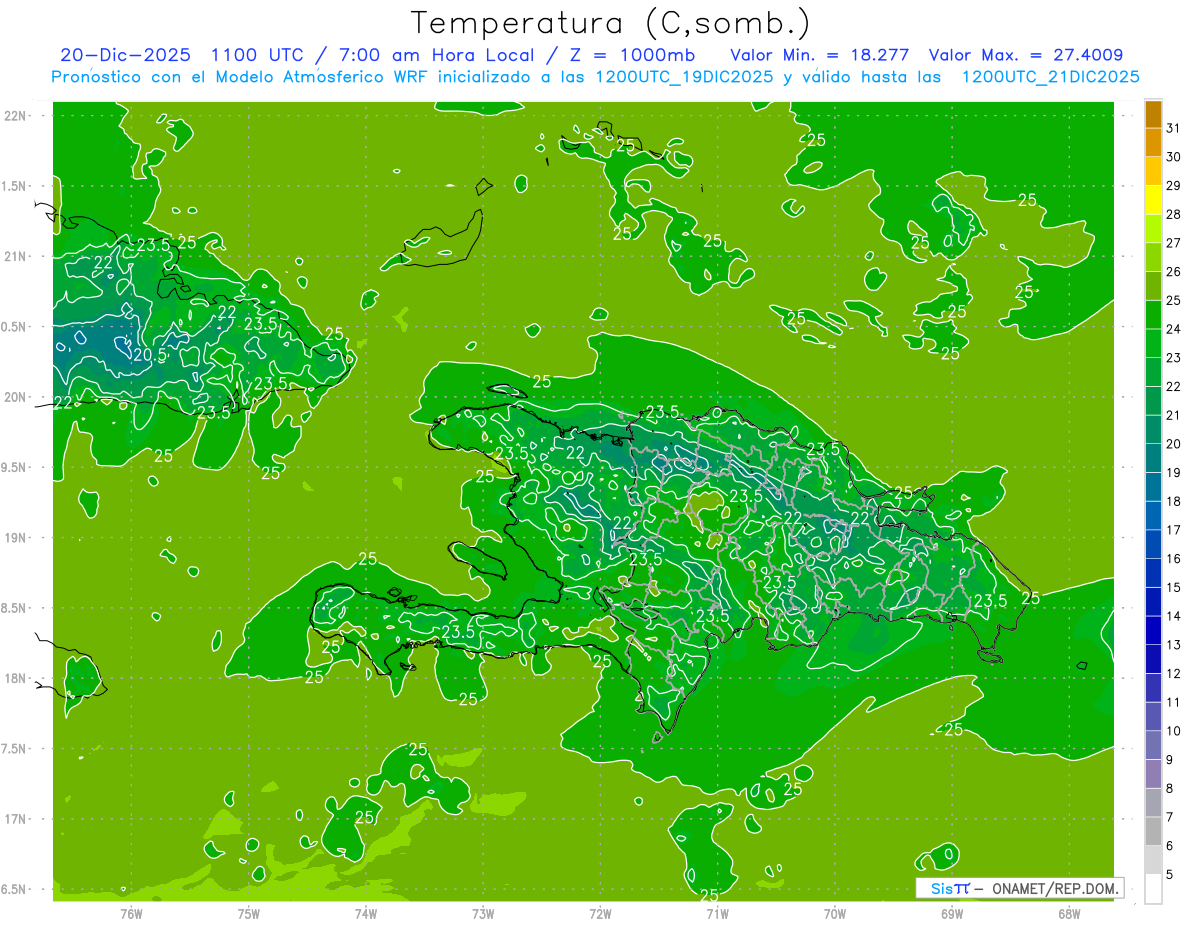Click the legend value "5"
1200x927 pixels.
pyautogui.click(x=1170, y=874)
